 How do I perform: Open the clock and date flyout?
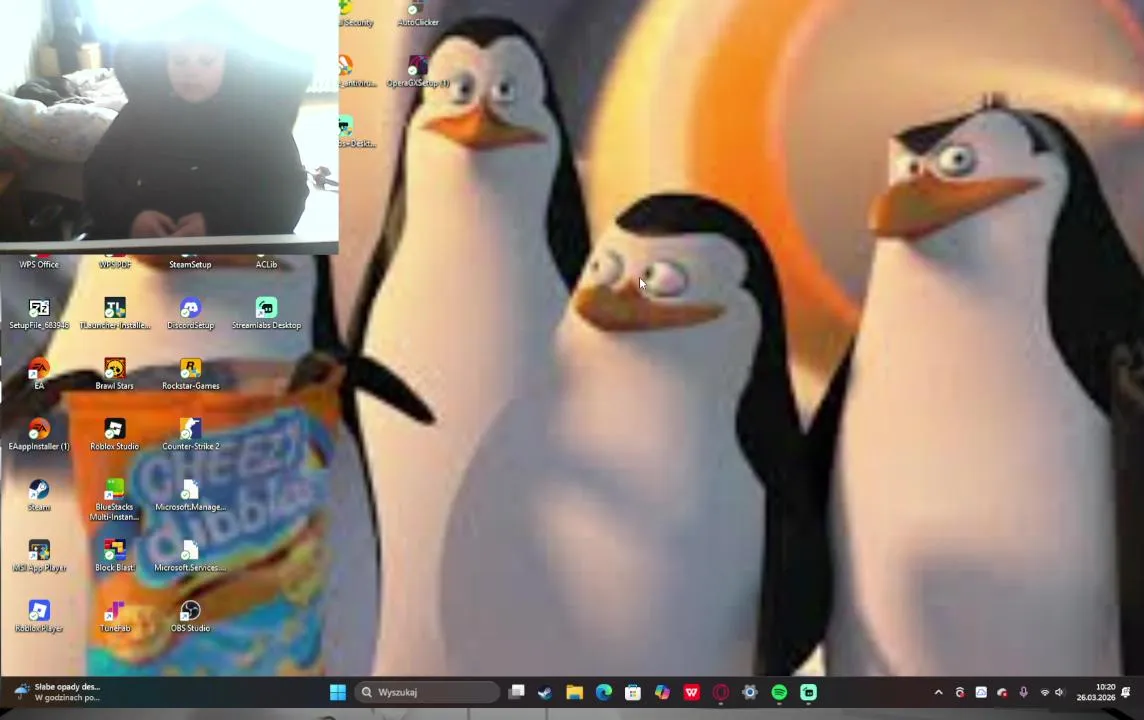[1096, 692]
